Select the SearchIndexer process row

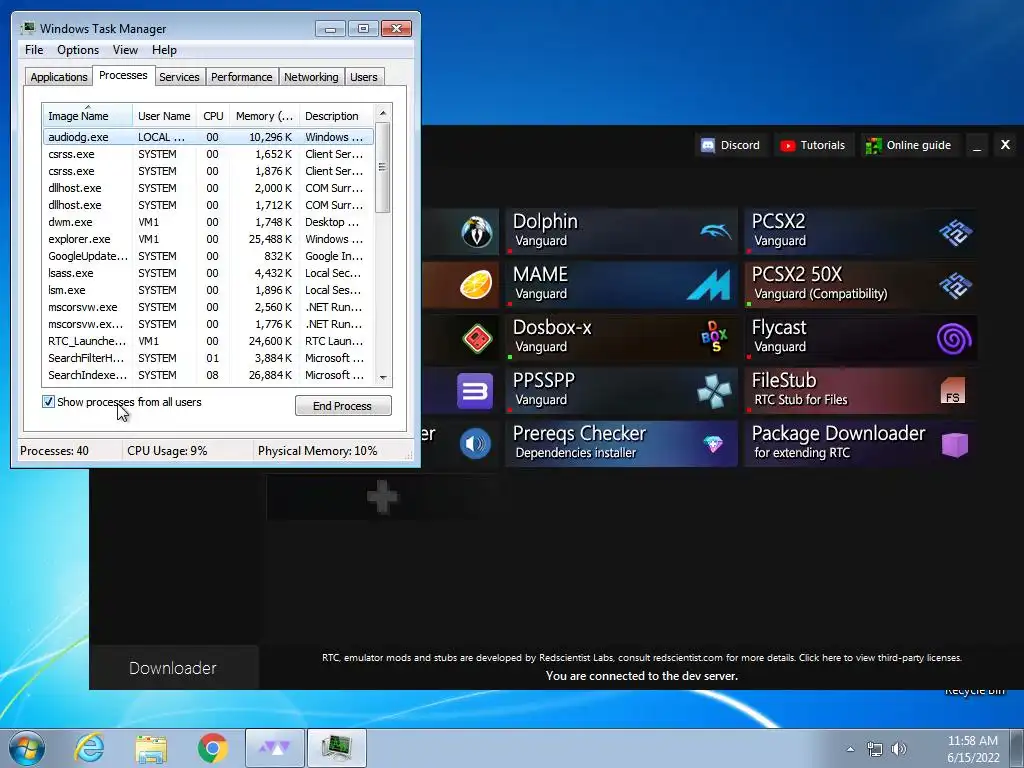(x=208, y=375)
